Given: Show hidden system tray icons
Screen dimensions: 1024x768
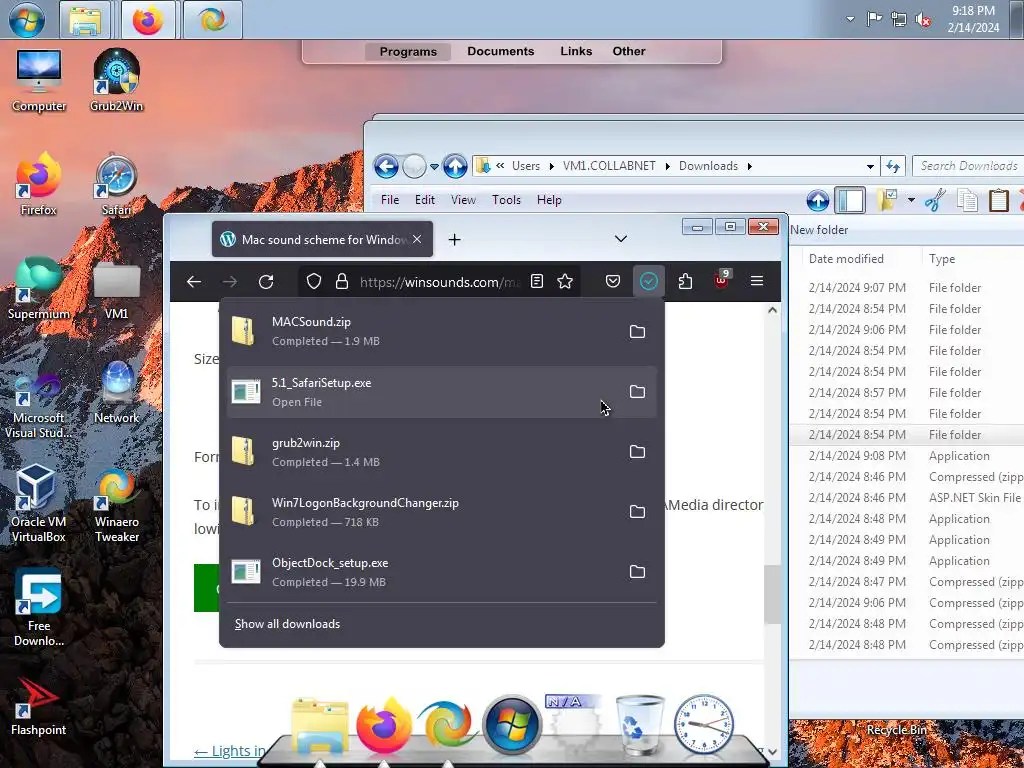Looking at the screenshot, I should pos(850,19).
